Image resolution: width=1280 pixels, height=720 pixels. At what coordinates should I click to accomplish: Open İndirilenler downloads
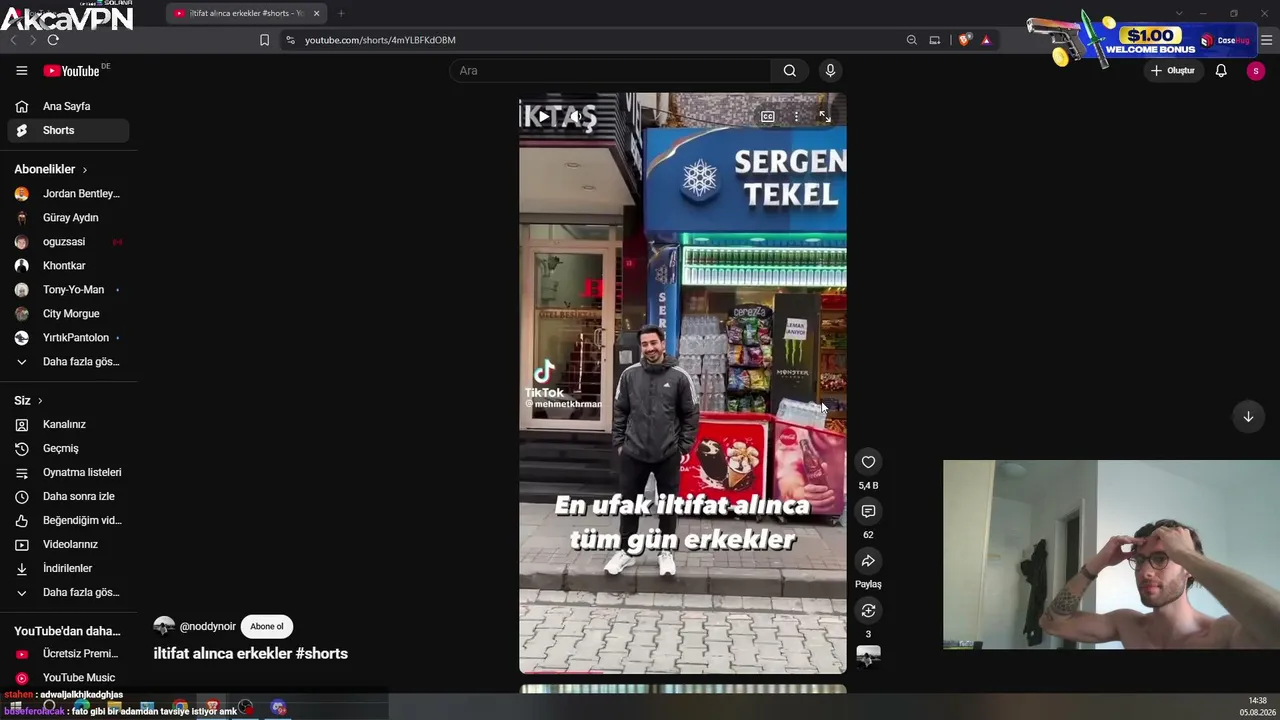coord(68,569)
